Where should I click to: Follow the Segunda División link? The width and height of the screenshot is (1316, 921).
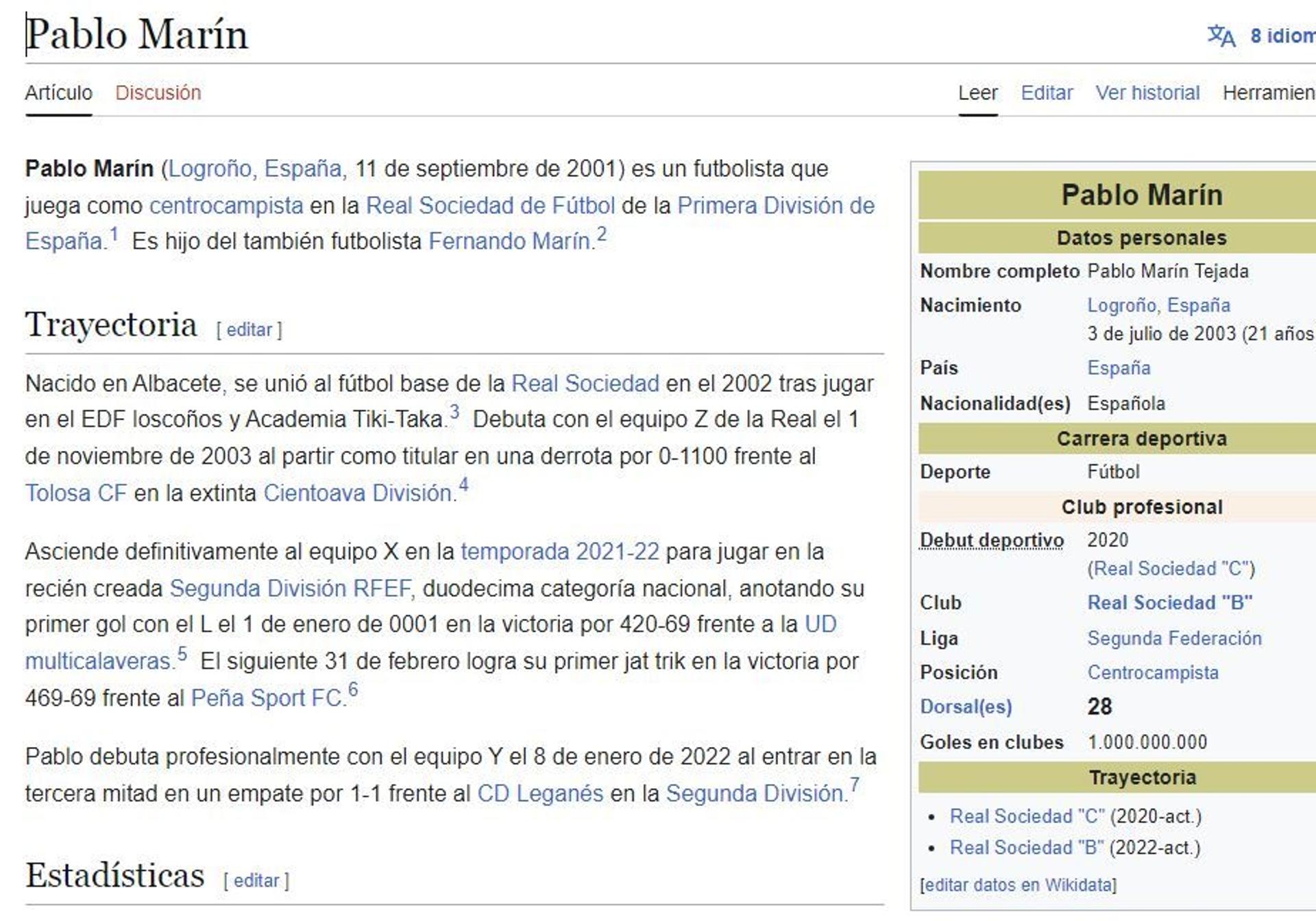(755, 794)
